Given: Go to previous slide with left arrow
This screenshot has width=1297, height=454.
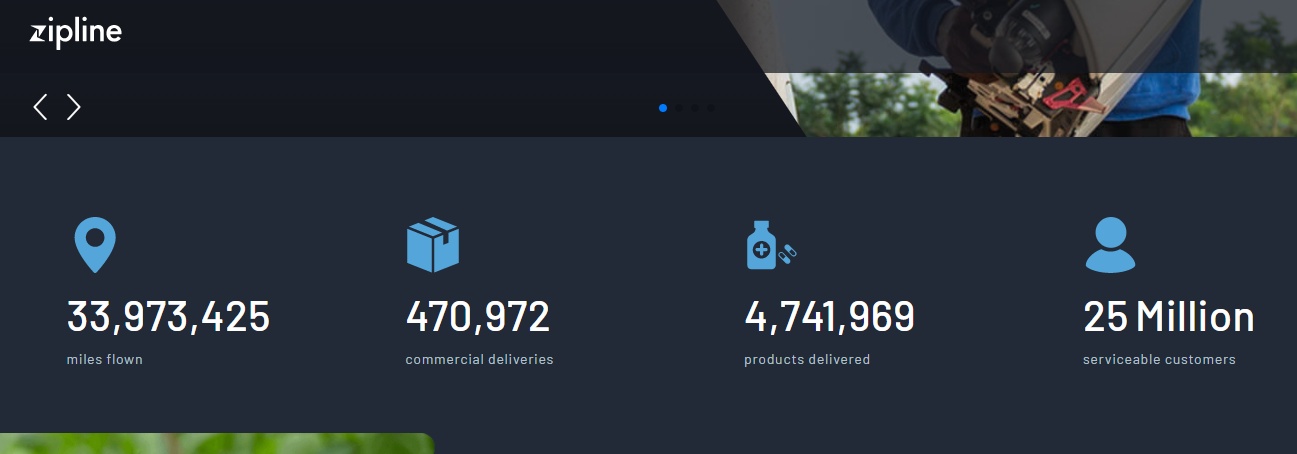Looking at the screenshot, I should point(40,107).
